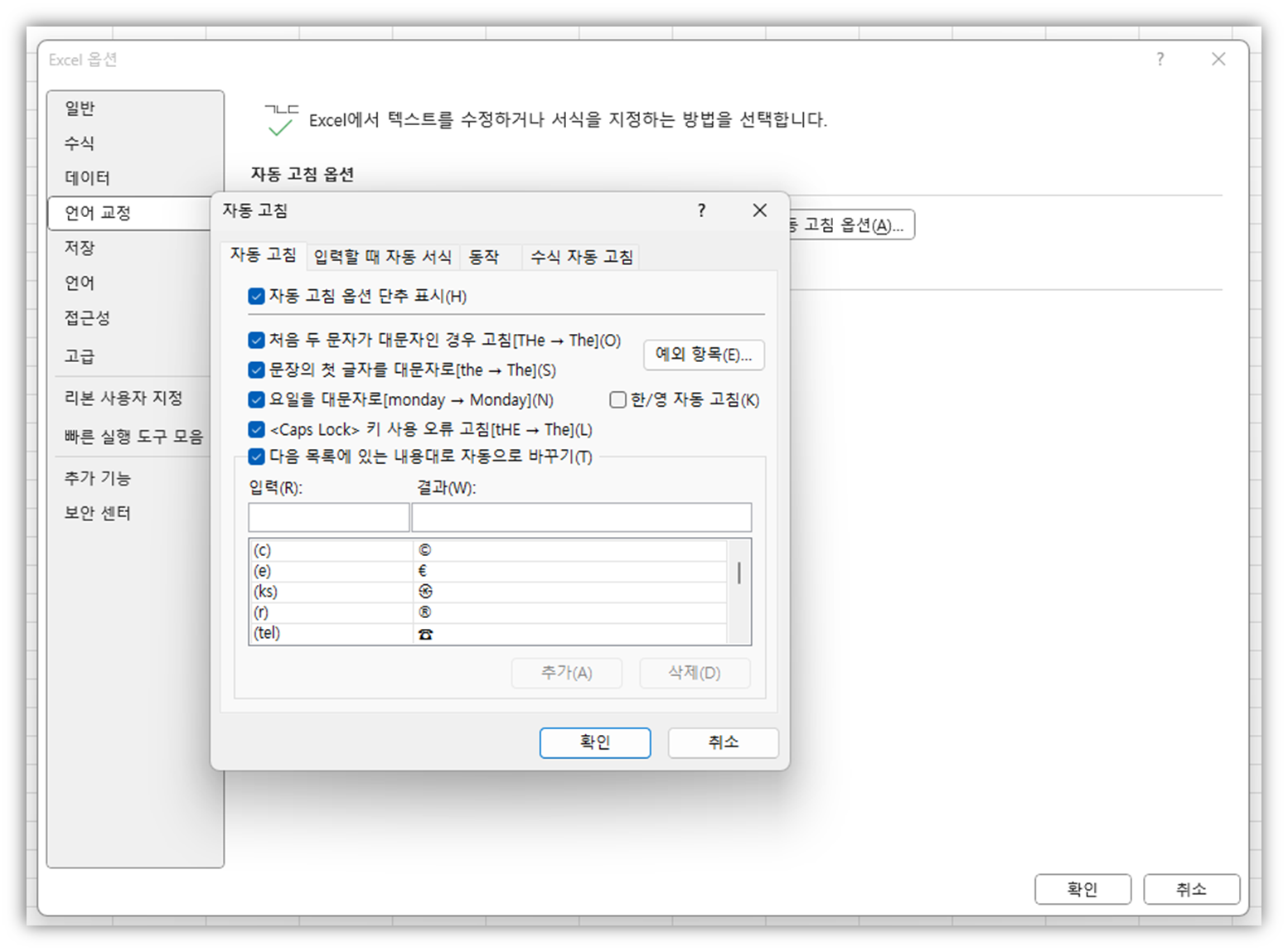This screenshot has width=1288, height=952.
Task: Open 보안 센터 from the sidebar
Action: (x=98, y=512)
